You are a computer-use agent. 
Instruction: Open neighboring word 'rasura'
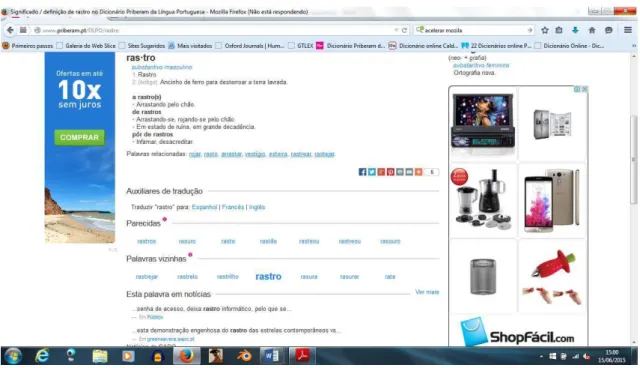coord(309,277)
